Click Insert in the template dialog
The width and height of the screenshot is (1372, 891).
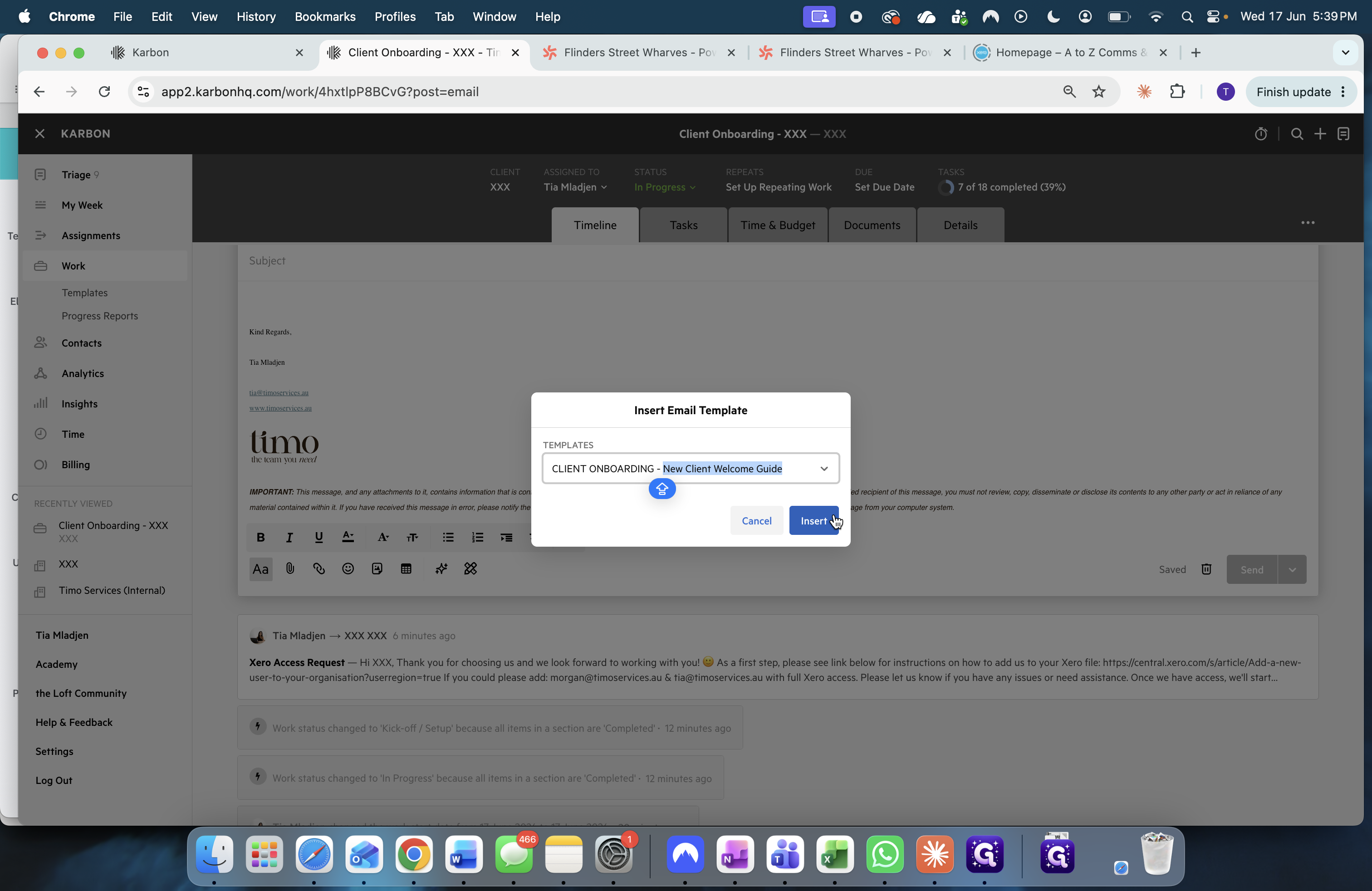813,520
